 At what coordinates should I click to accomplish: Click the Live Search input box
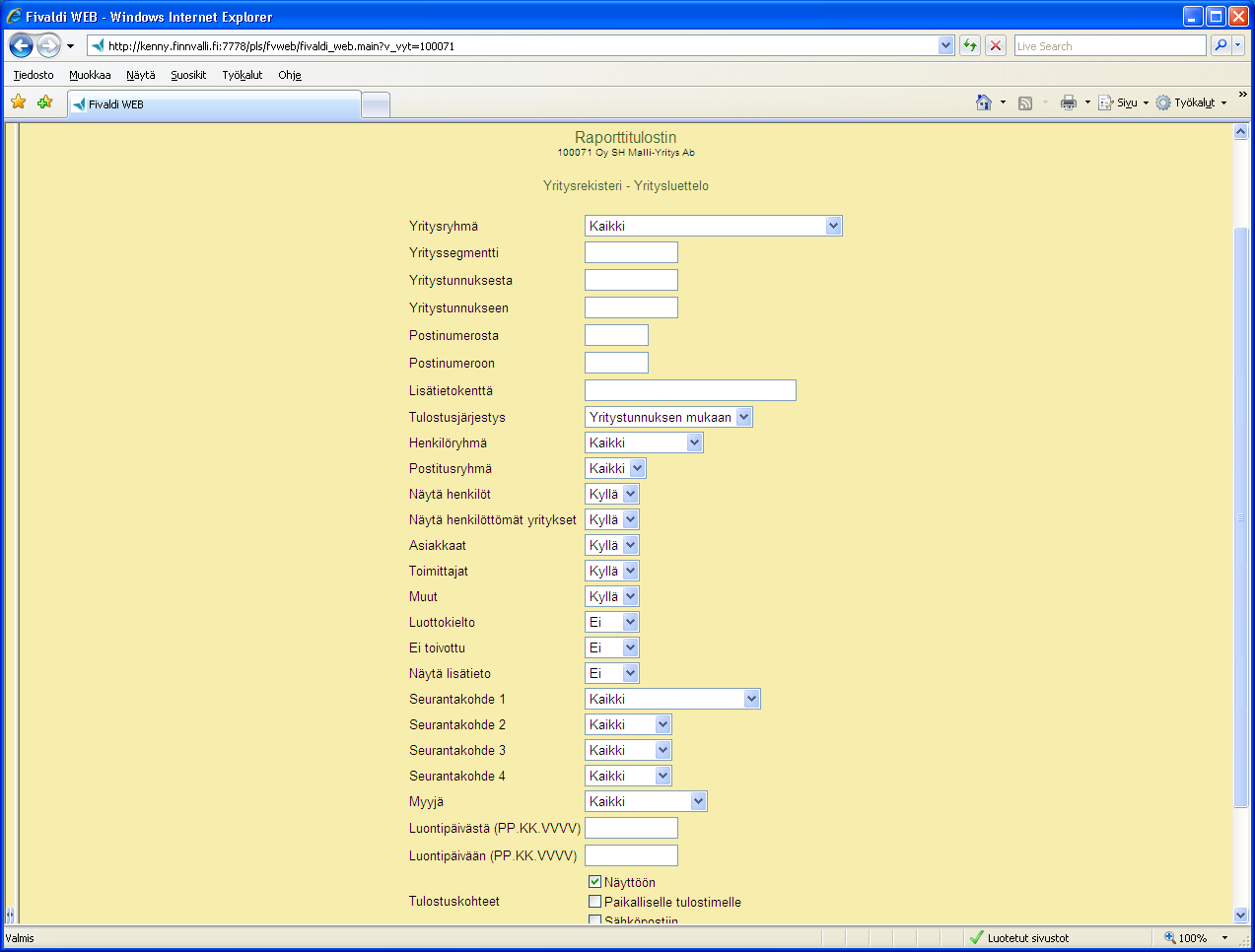pyautogui.click(x=1110, y=45)
